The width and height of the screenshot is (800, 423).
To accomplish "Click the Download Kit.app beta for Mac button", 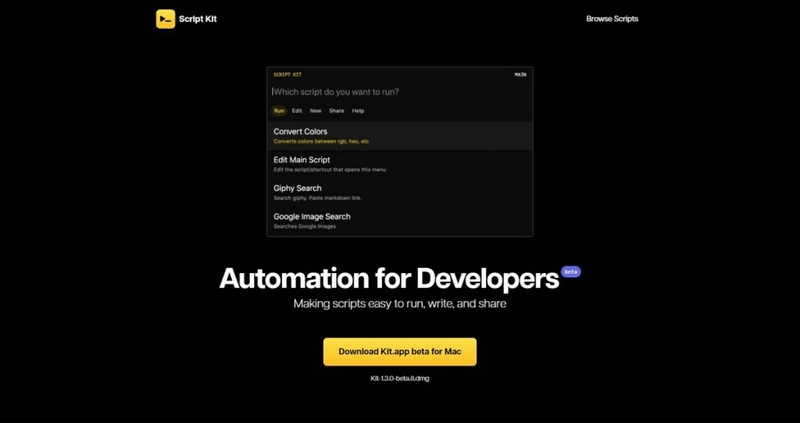I will click(399, 352).
